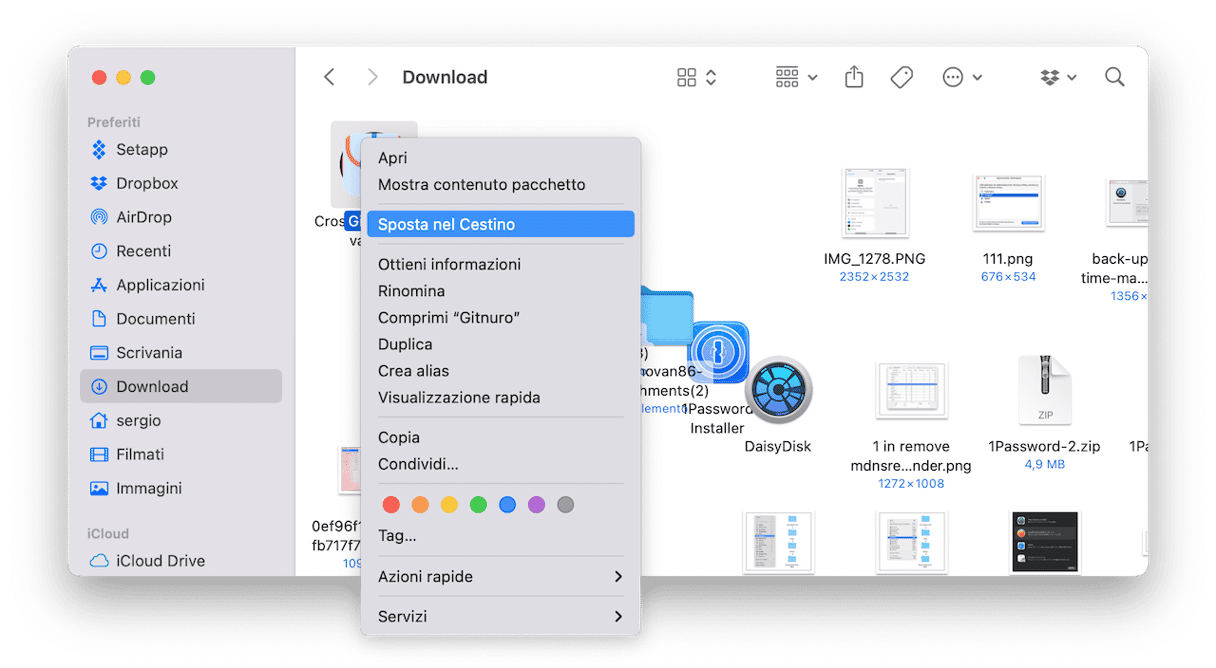Open the Dropbox toolbar dropdown
Viewport: 1216px width, 668px height.
click(x=1057, y=77)
